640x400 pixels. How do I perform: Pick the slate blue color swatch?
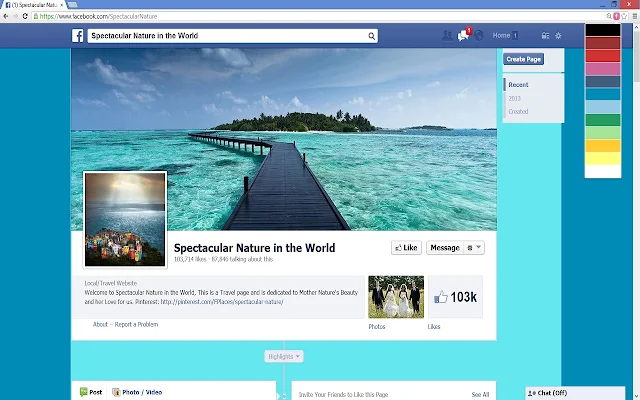(603, 82)
